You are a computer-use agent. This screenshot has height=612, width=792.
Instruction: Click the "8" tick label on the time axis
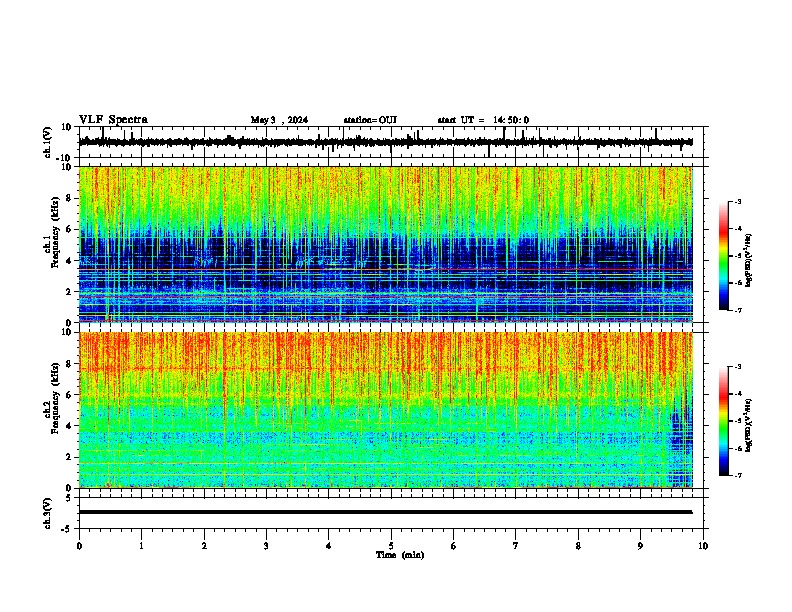click(x=578, y=546)
